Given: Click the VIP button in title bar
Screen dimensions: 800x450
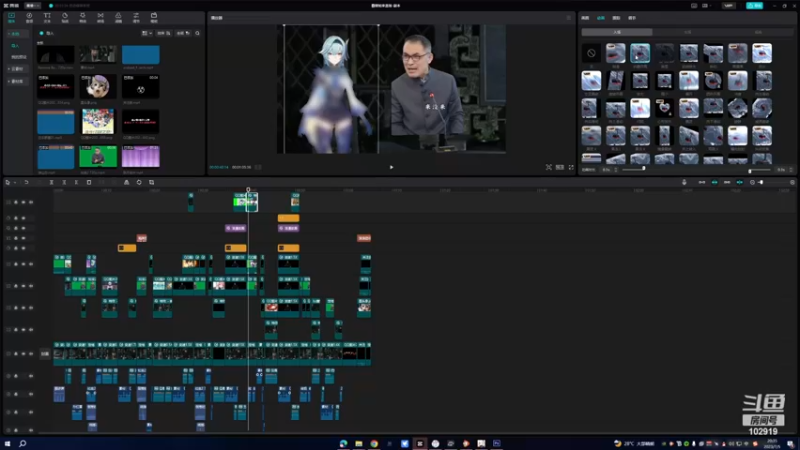Looking at the screenshot, I should pyautogui.click(x=729, y=6).
